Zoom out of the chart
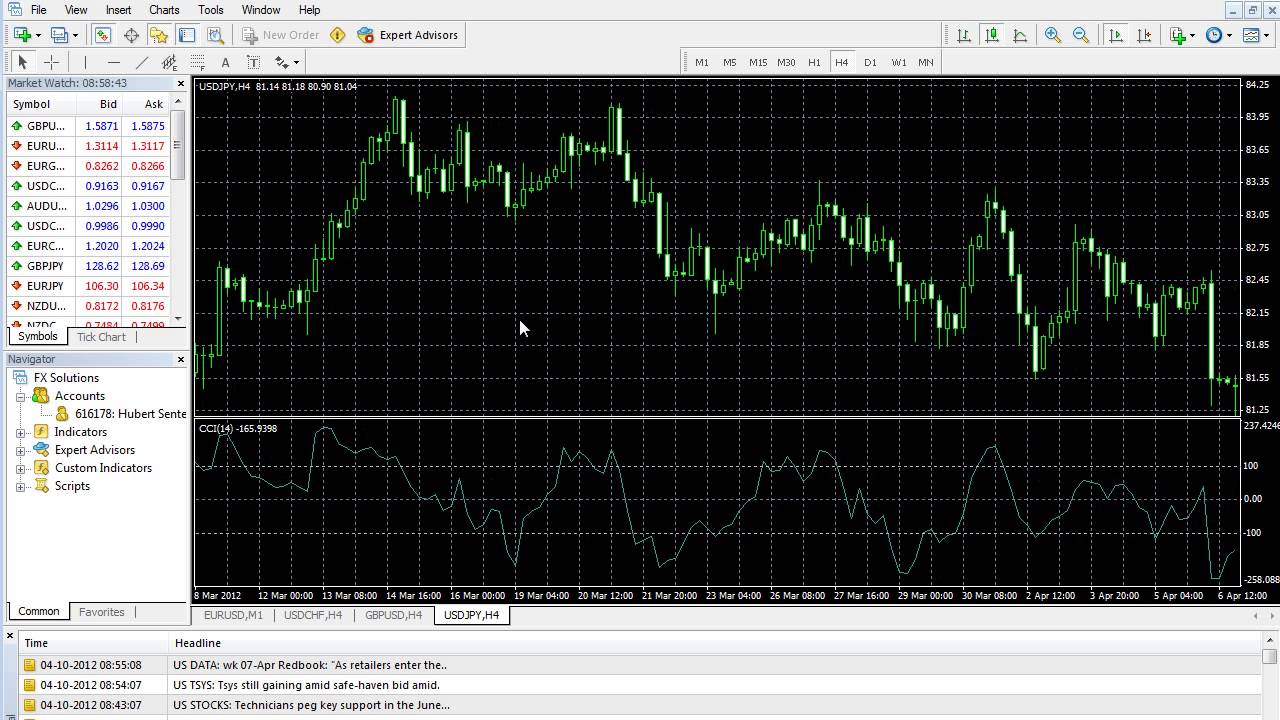This screenshot has height=720, width=1280. [x=1080, y=35]
